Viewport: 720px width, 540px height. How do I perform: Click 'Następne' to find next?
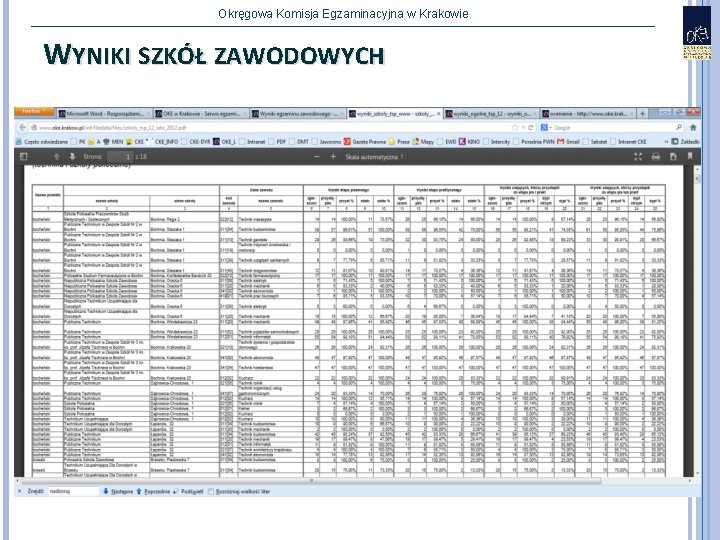tap(118, 492)
